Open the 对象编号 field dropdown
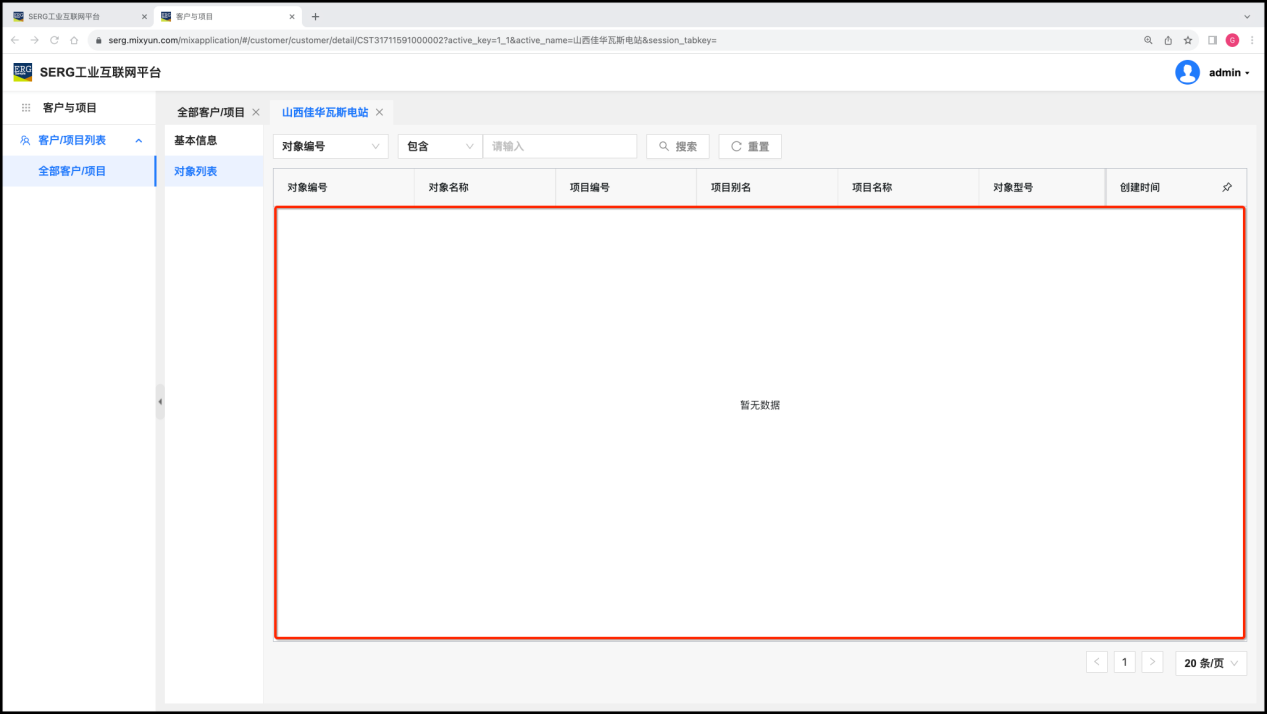Image resolution: width=1267 pixels, height=714 pixels. point(331,146)
